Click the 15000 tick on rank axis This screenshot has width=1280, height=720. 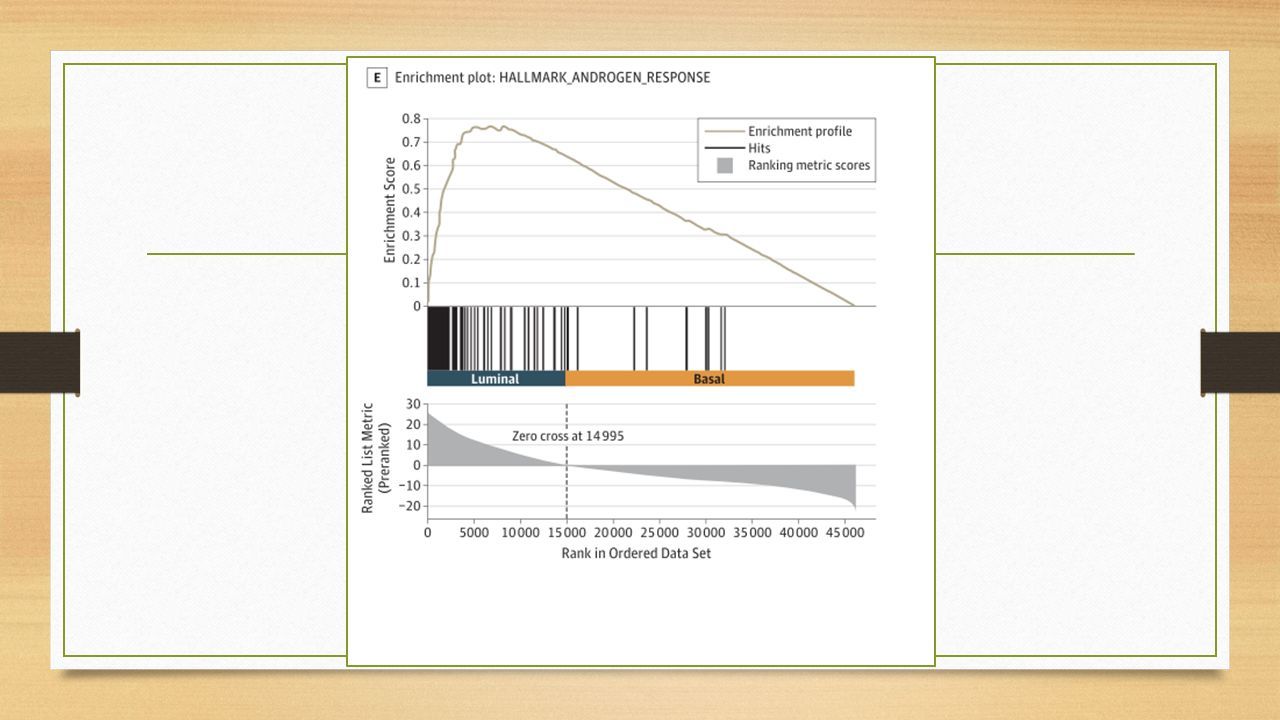point(566,532)
